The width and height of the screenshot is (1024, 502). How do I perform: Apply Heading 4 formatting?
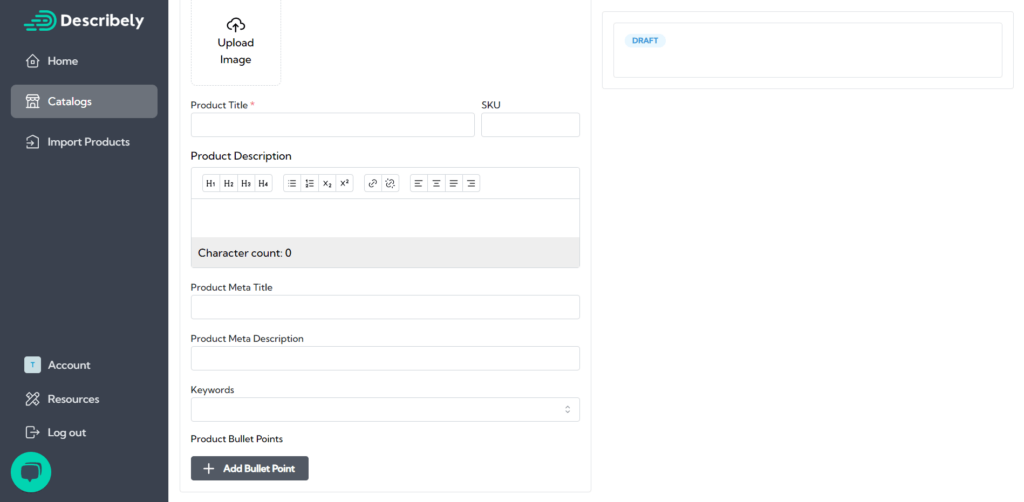click(x=263, y=183)
